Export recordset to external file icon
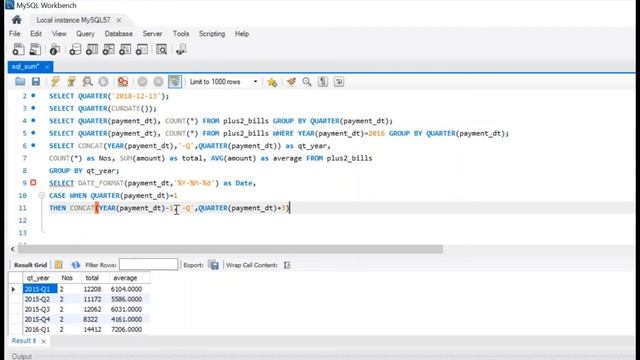The width and height of the screenshot is (640, 360). [213, 265]
